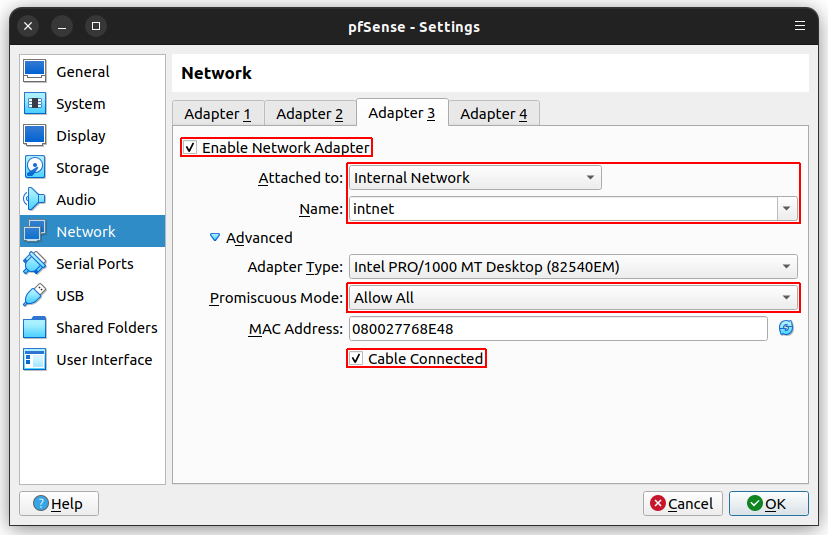Generate a new random MAC address
This screenshot has height=535, width=828.
[x=786, y=328]
